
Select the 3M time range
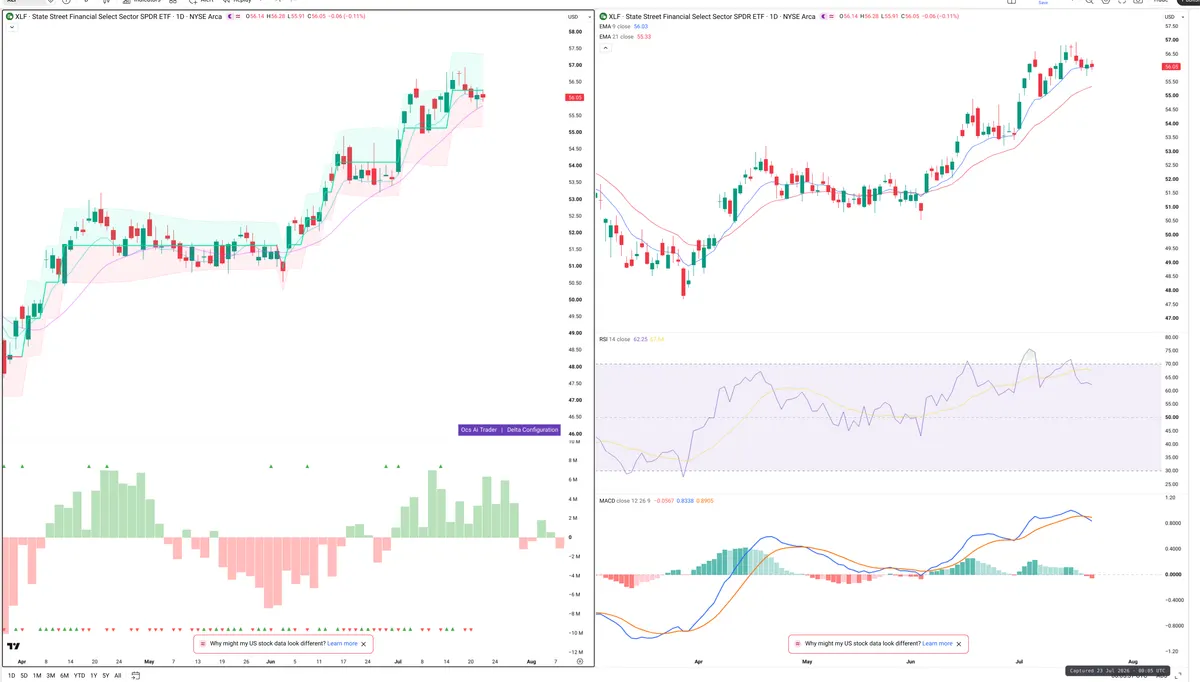click(51, 676)
